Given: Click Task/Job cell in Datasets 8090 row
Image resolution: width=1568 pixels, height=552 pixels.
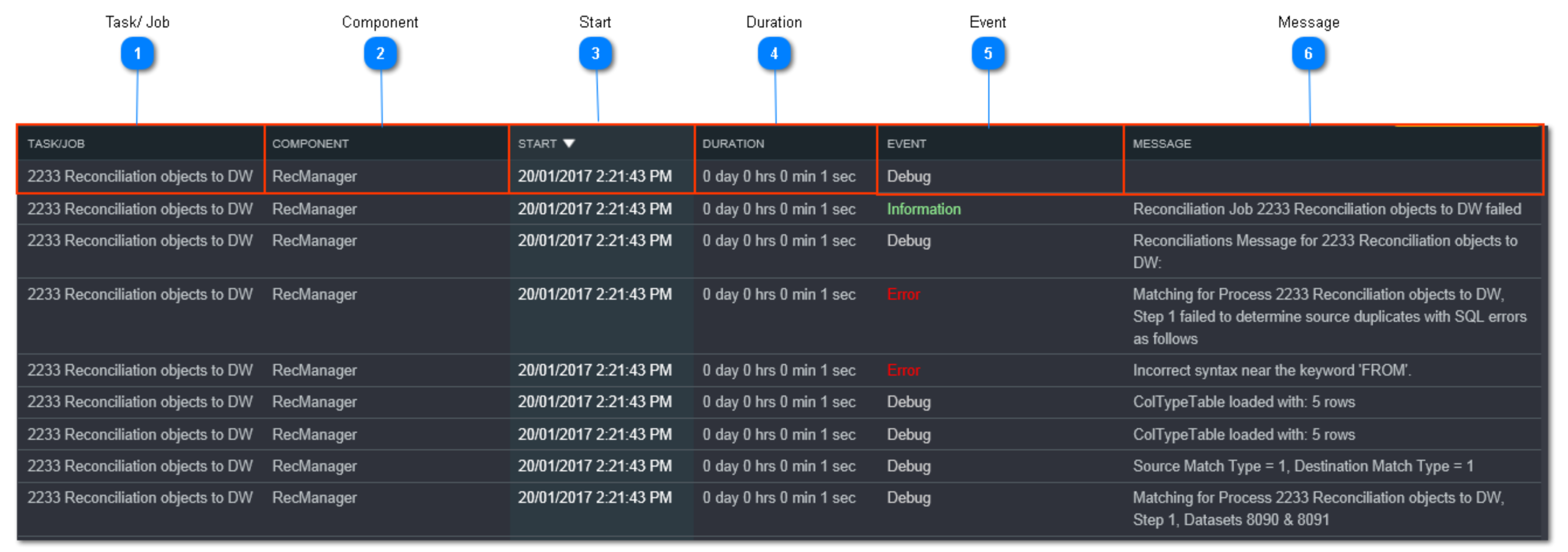Looking at the screenshot, I should pos(140,498).
